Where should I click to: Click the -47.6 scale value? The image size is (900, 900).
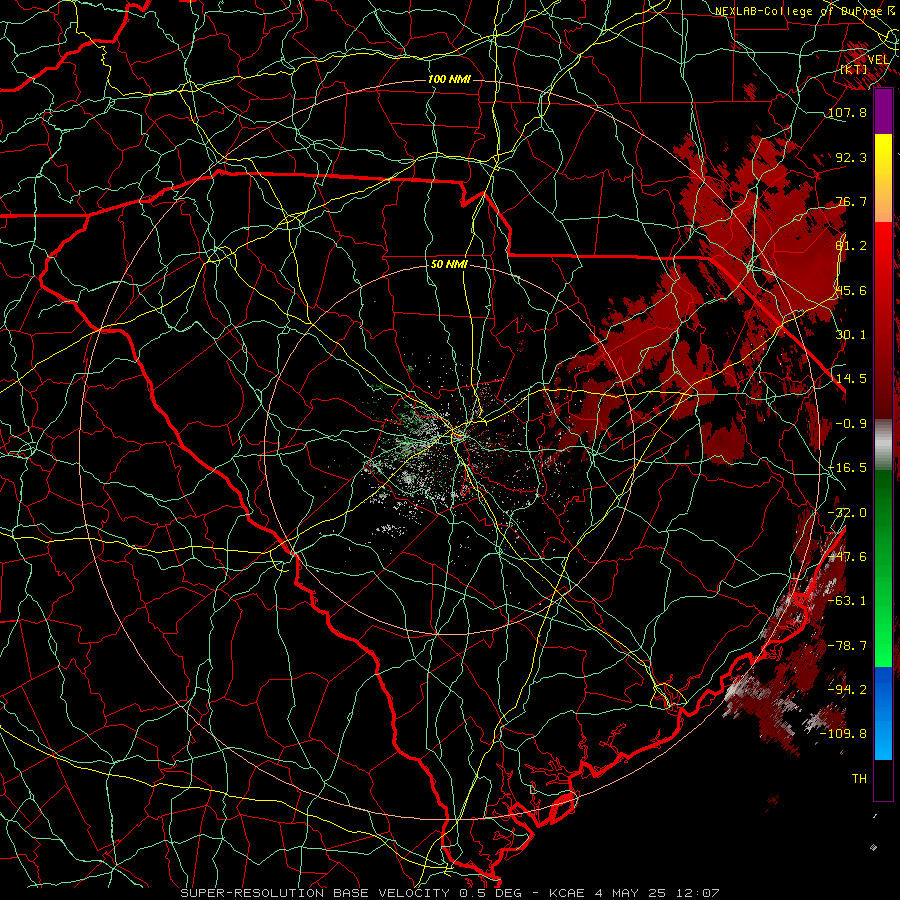pos(847,557)
